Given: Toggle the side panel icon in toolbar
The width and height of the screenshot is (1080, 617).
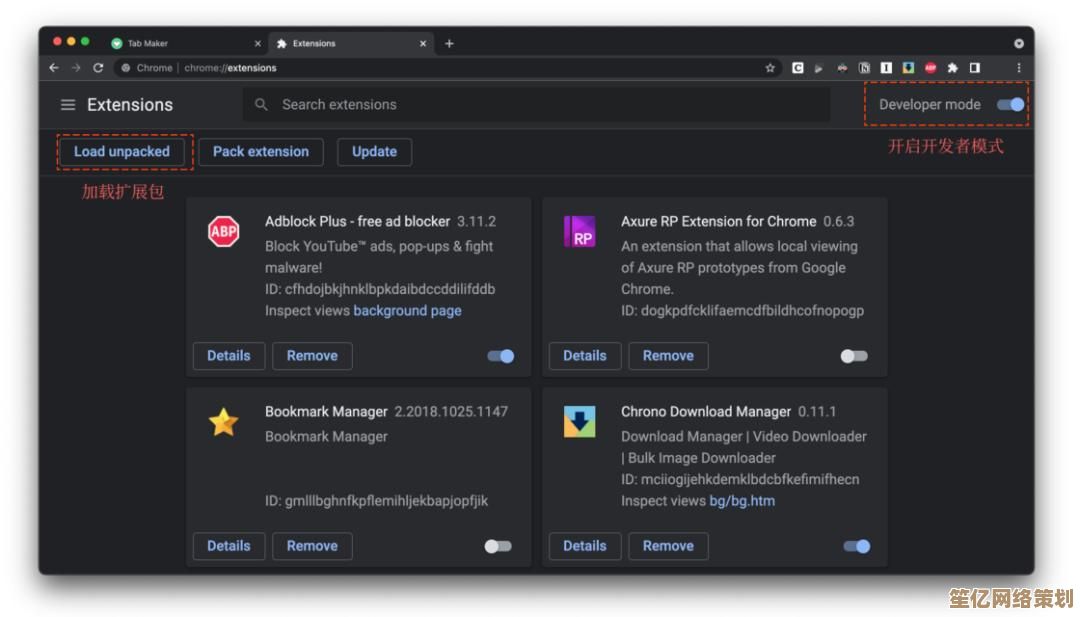Looking at the screenshot, I should coord(975,67).
